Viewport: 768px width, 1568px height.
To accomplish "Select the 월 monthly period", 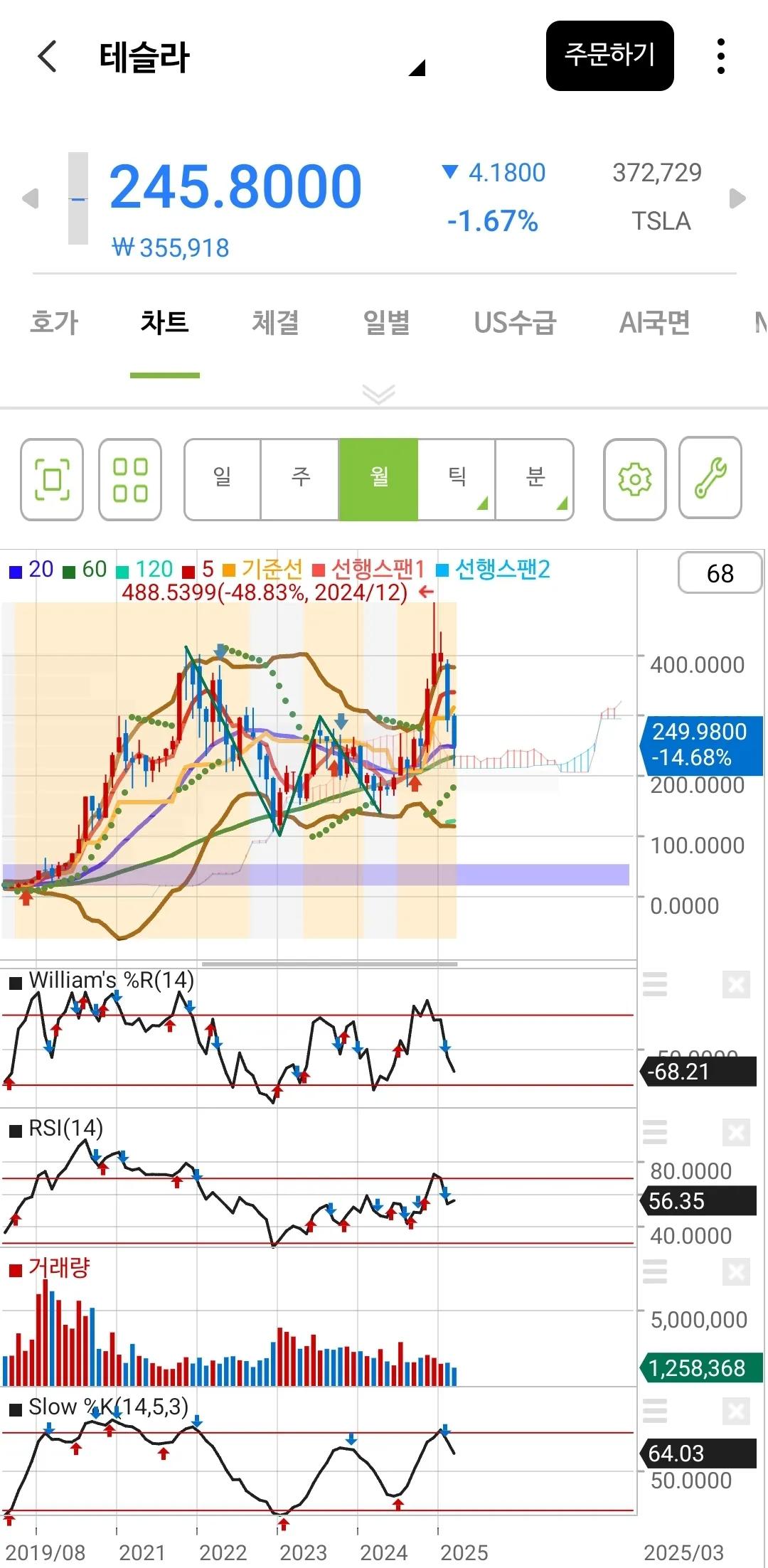I will tap(378, 479).
